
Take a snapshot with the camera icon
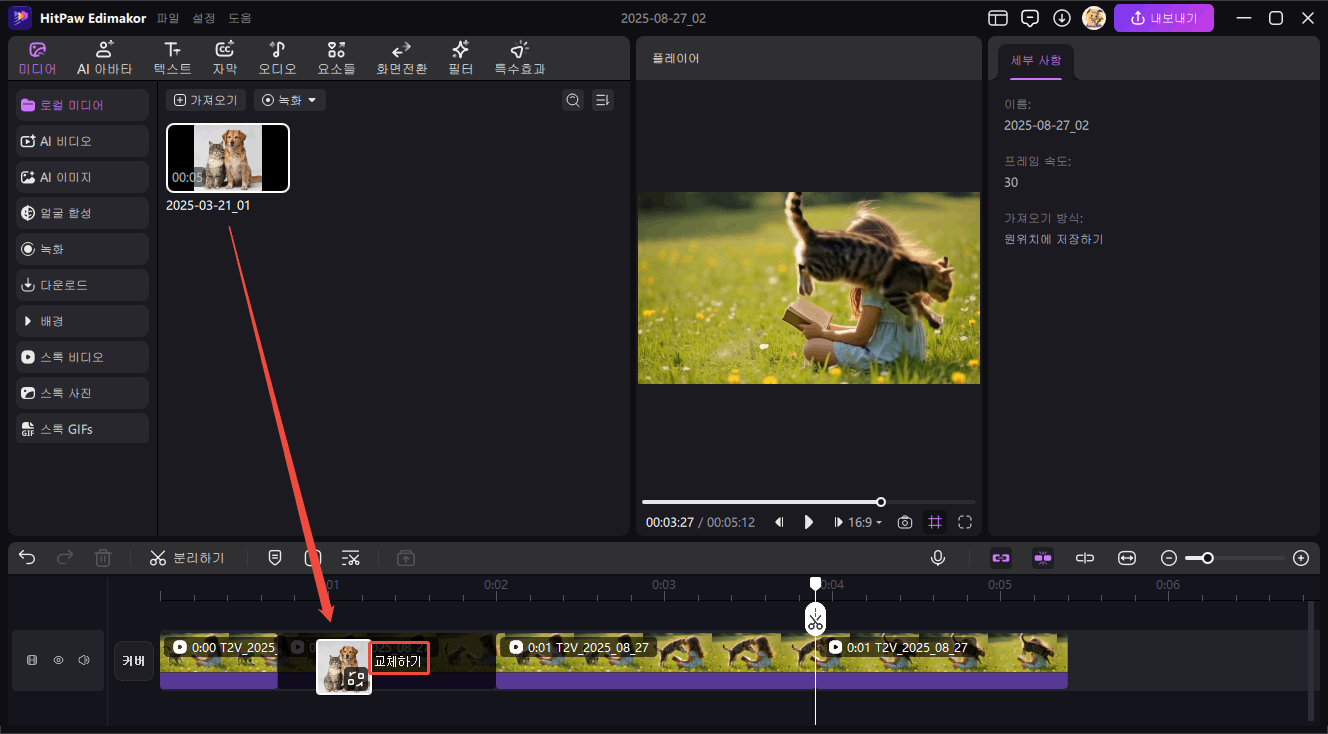(x=904, y=522)
